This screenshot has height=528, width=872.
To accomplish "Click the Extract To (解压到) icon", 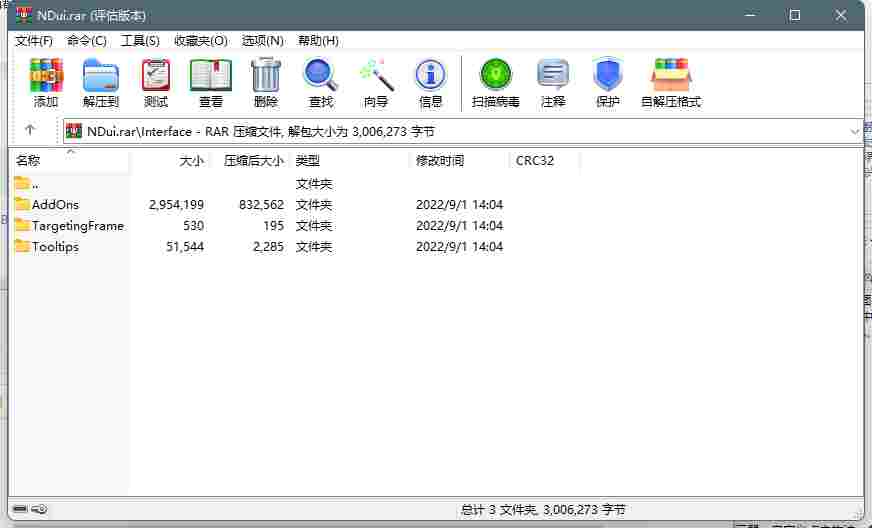I will click(101, 75).
